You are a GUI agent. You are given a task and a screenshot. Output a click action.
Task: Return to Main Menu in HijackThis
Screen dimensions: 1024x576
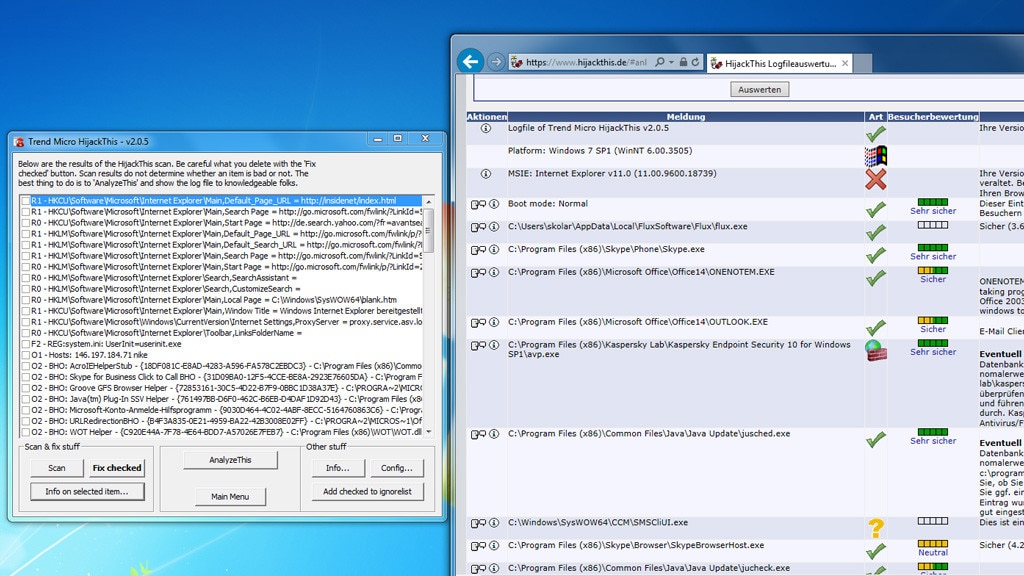(230, 496)
